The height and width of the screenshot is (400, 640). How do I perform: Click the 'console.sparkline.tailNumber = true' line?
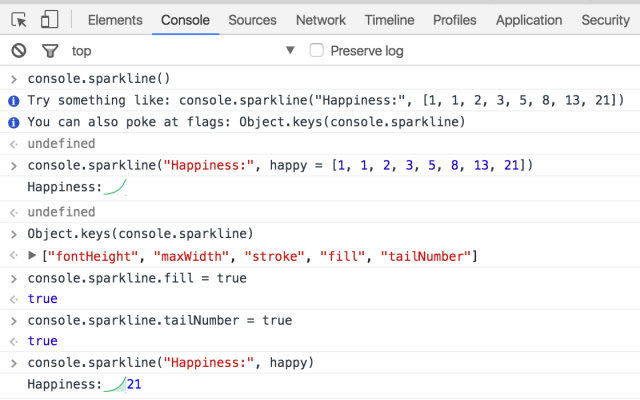point(160,320)
